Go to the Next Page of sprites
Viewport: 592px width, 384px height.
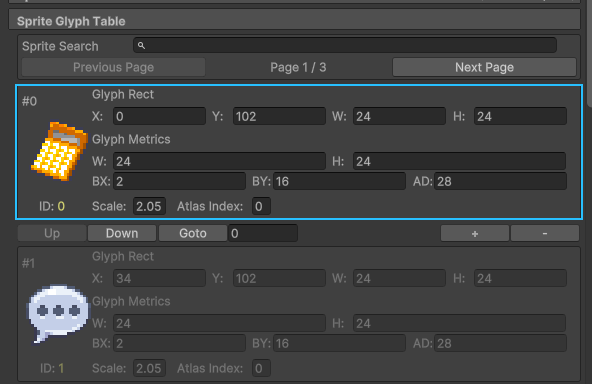(x=484, y=67)
